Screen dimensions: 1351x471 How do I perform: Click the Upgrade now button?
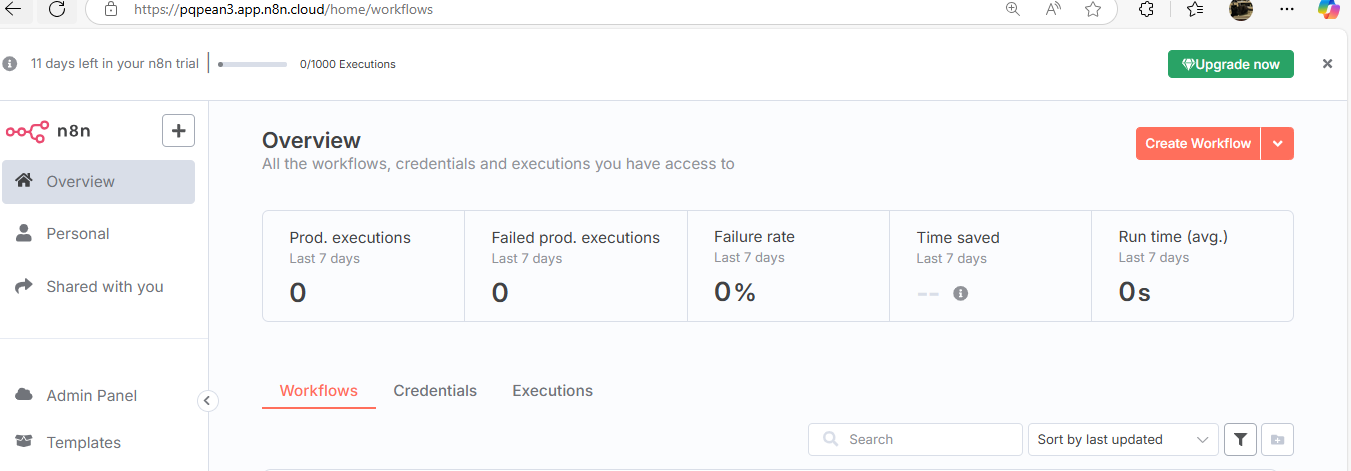coord(1231,64)
